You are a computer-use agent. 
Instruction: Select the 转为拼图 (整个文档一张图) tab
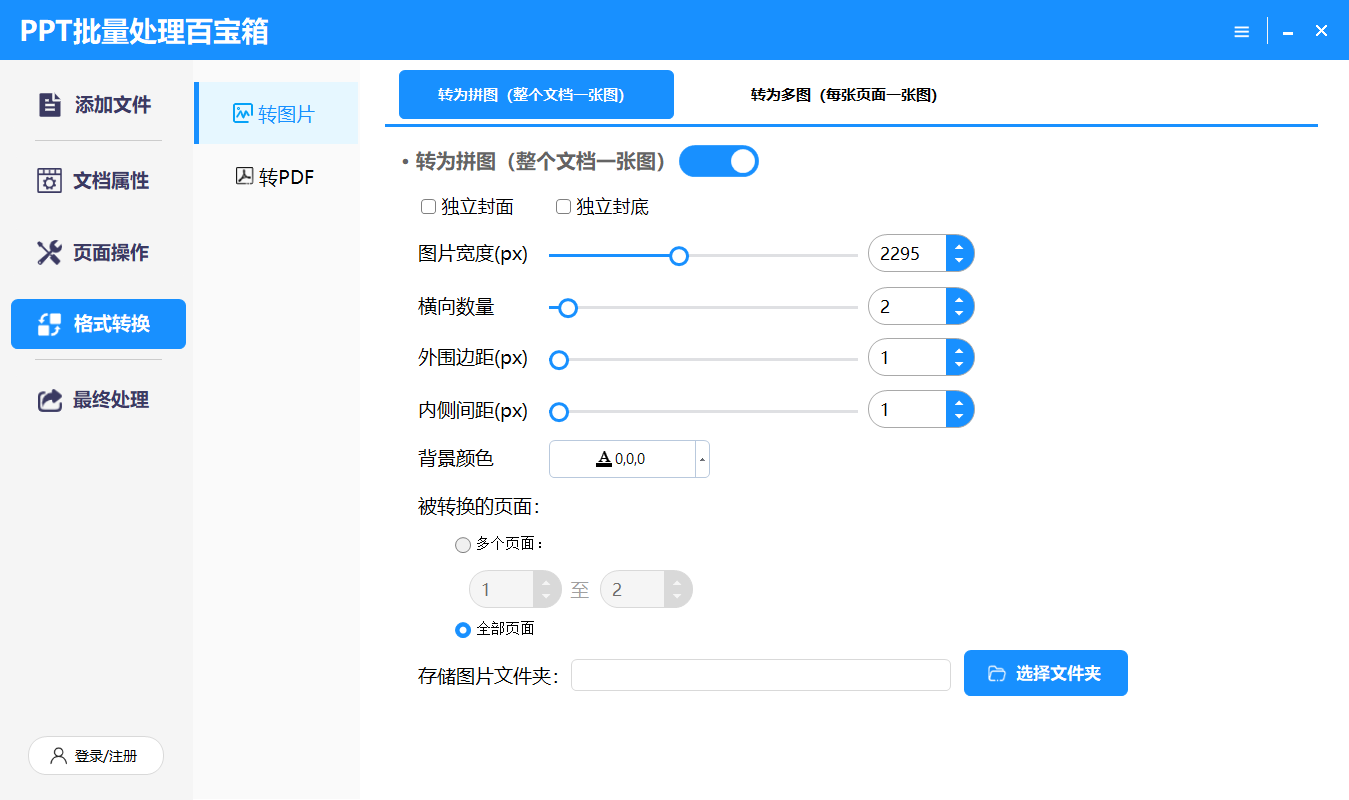point(536,95)
